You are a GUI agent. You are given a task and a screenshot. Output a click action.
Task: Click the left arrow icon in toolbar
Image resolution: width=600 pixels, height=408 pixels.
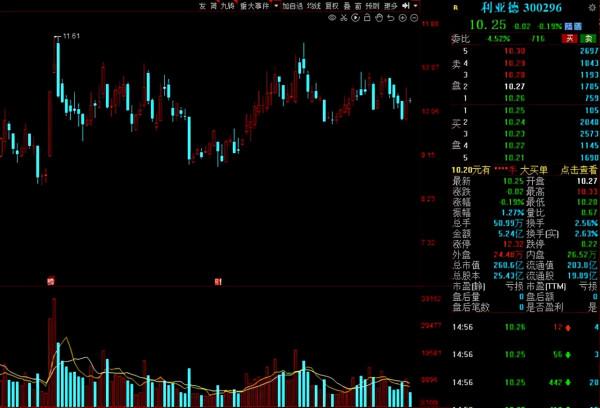point(408,6)
